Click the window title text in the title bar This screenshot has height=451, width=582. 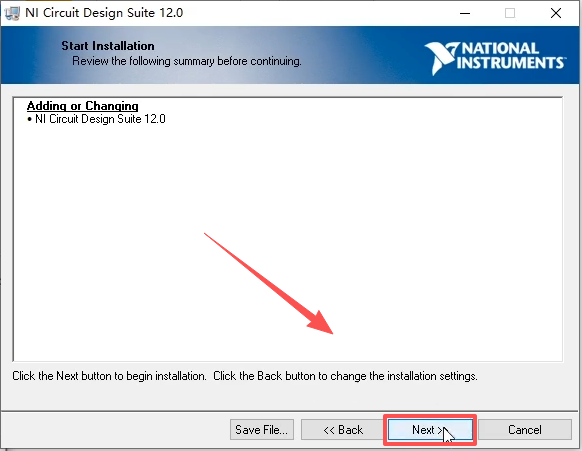tap(104, 13)
